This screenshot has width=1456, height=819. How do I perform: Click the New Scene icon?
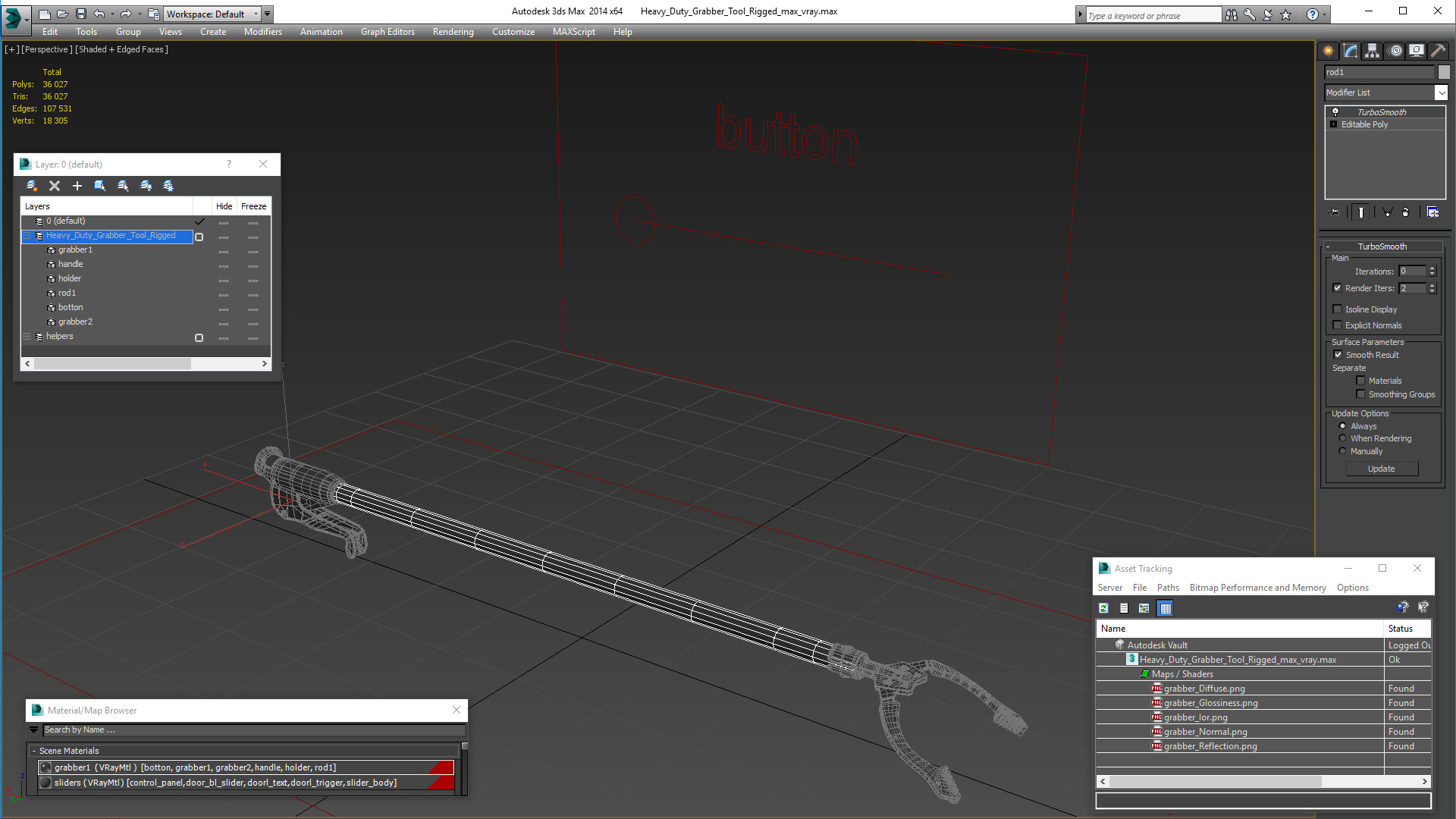coord(45,14)
